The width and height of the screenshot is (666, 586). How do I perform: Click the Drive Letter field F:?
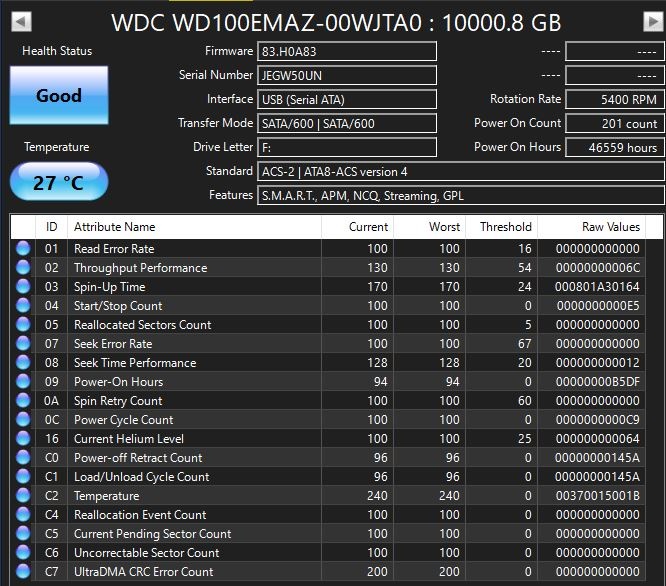click(x=347, y=147)
